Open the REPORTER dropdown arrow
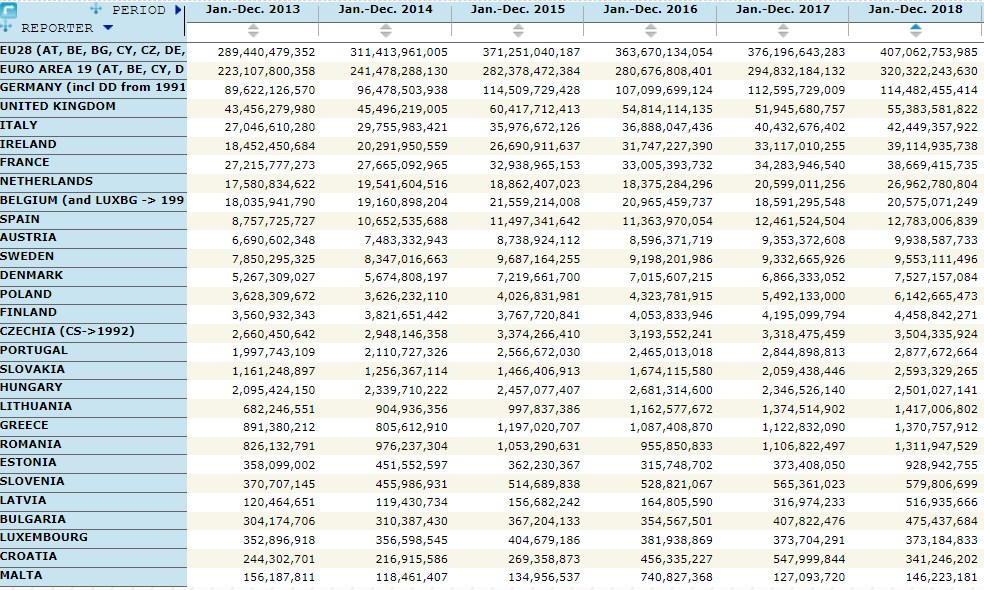Screen dimensions: 984x590 [107, 28]
